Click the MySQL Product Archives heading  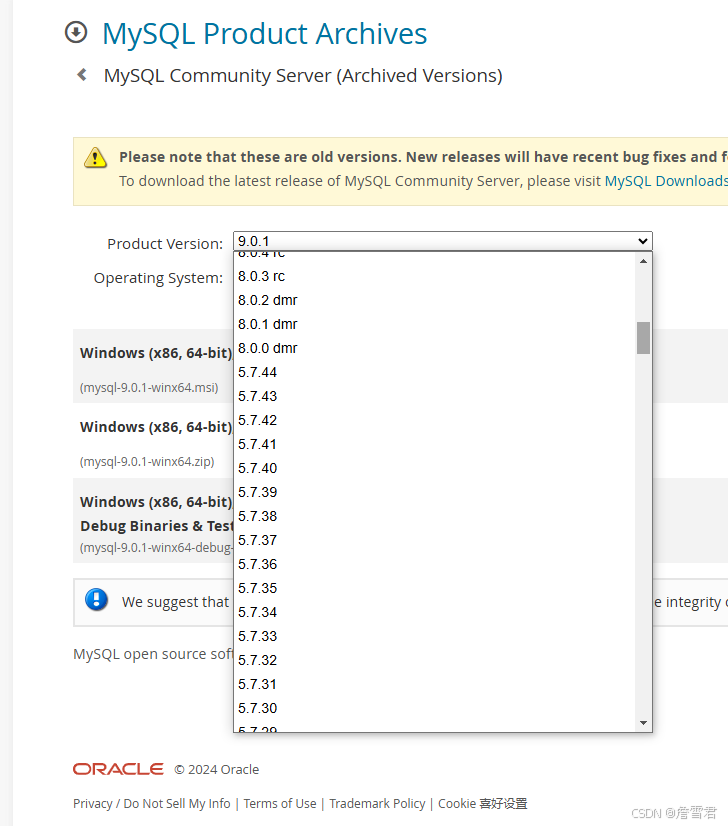264,34
